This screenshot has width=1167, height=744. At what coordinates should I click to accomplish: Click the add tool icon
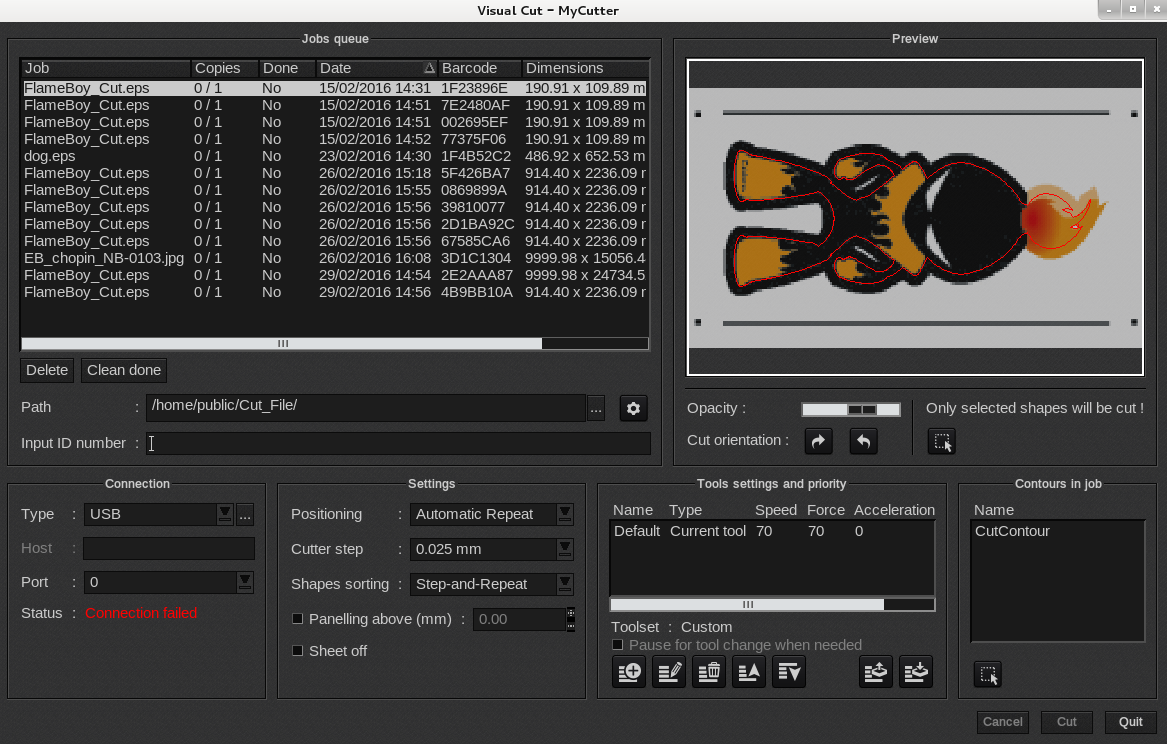click(x=629, y=672)
